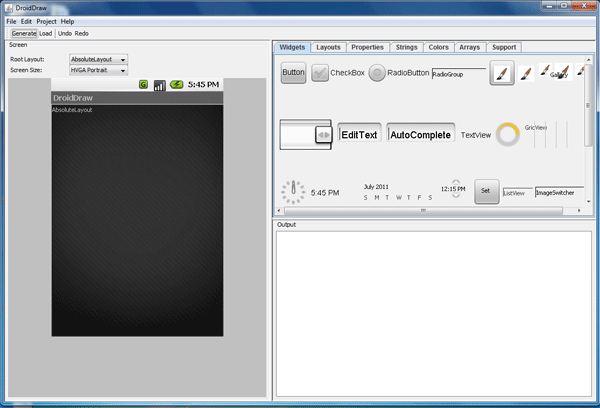
Task: Select the EditText widget
Action: click(359, 134)
